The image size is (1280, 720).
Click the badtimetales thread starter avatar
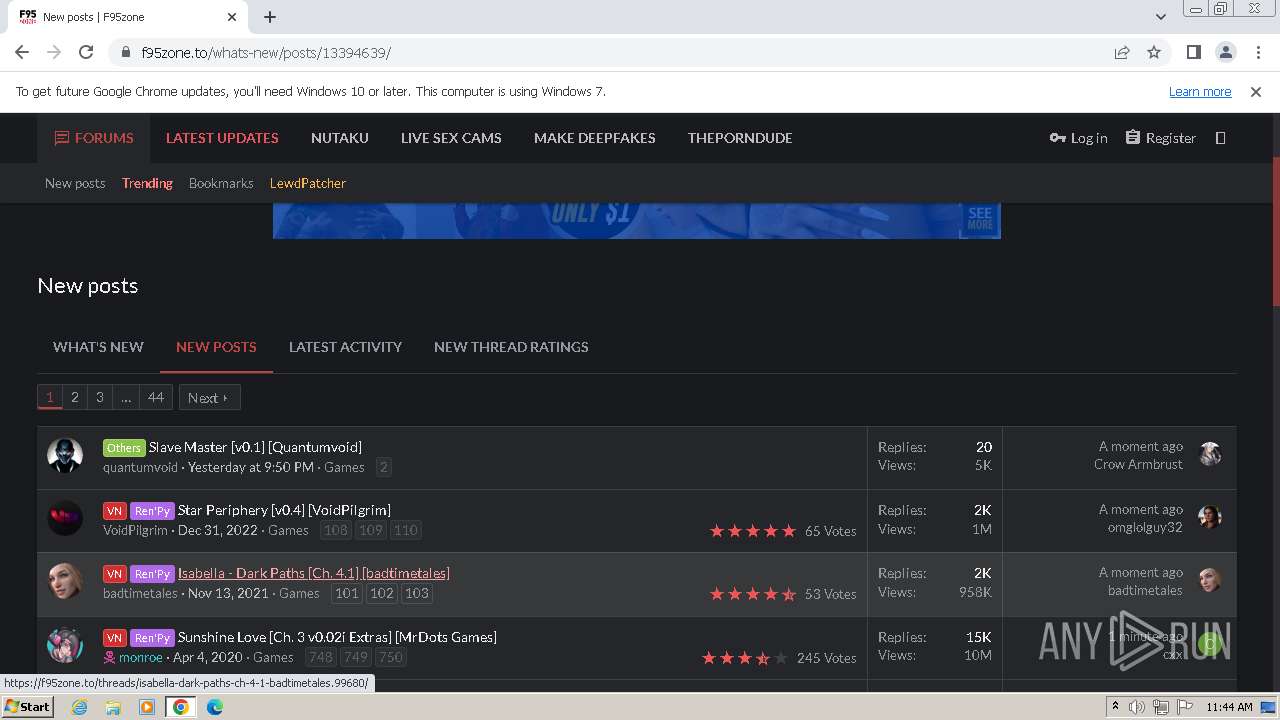(65, 581)
